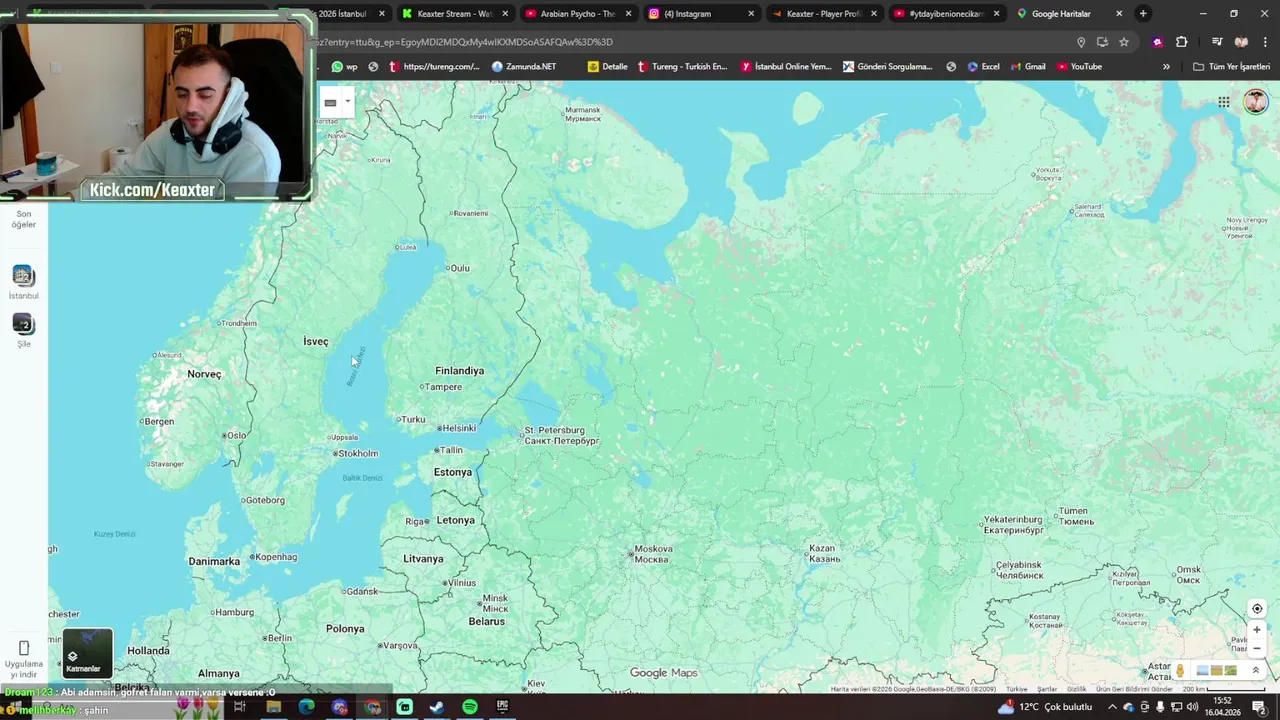Screen dimensions: 1280x720
Task: Close the Instagram tab
Action: (x=751, y=14)
